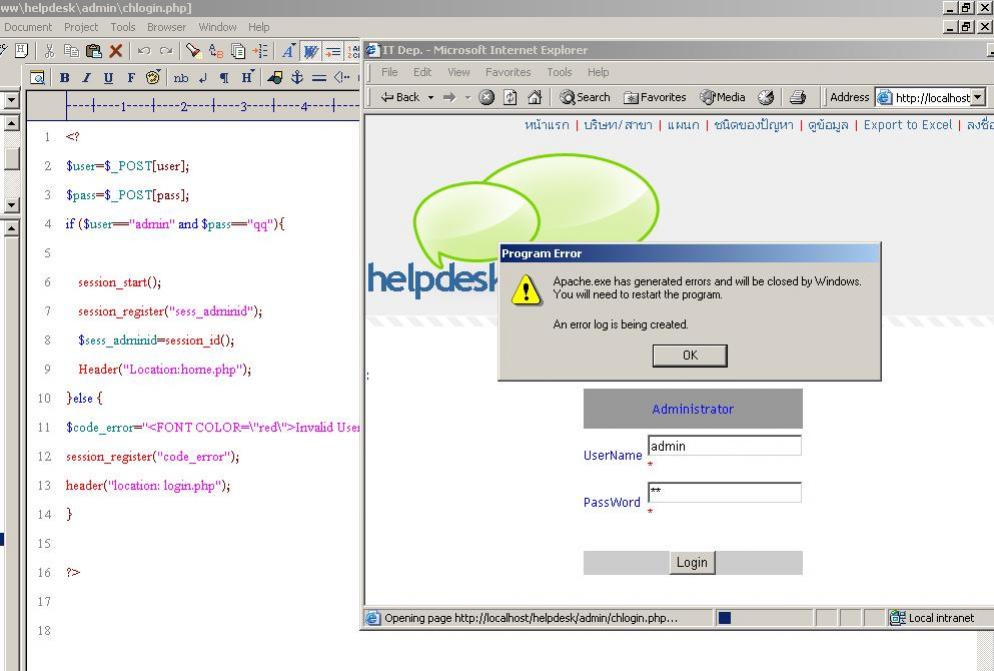994x671 pixels.
Task: Open the editor's Project menu
Action: tap(81, 27)
